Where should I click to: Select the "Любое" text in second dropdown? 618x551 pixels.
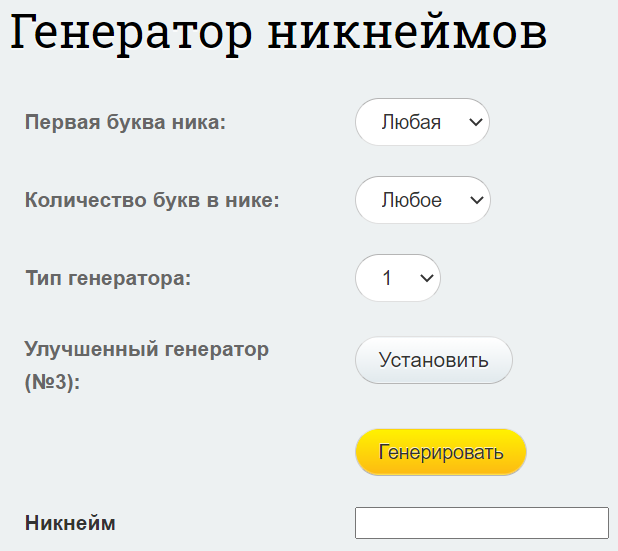click(411, 200)
